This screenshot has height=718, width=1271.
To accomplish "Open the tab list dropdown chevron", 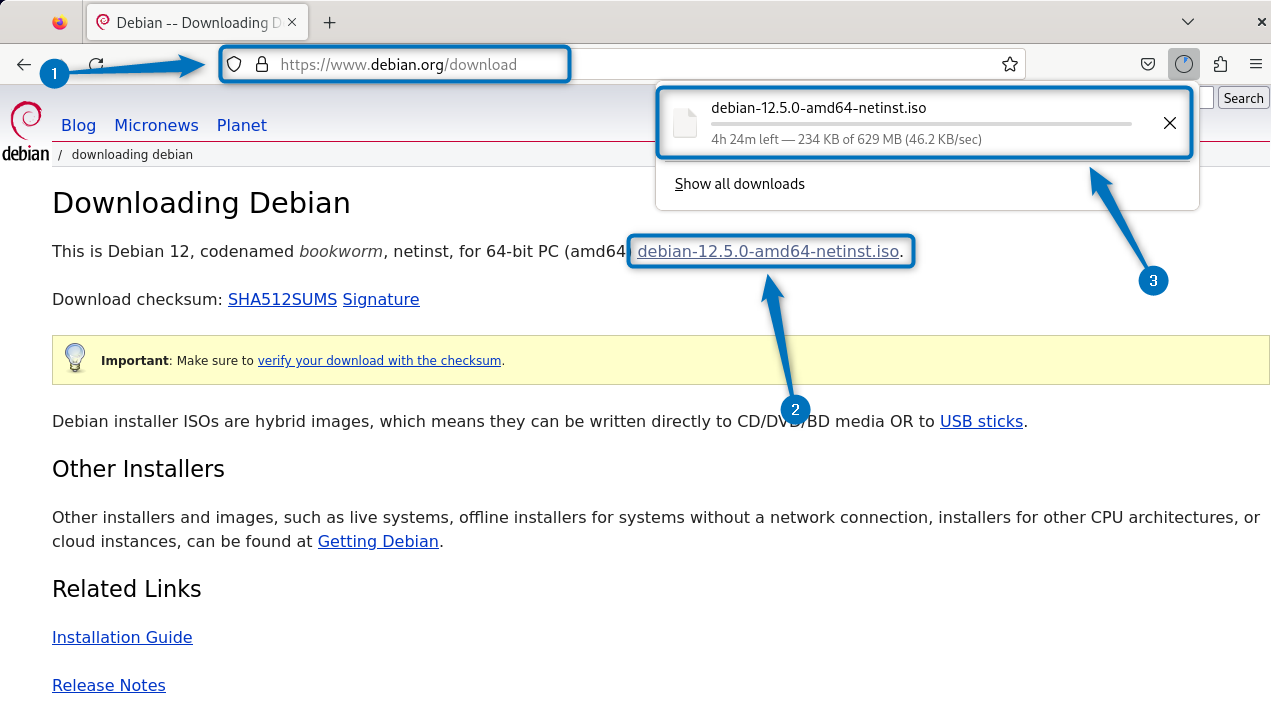I will [x=1187, y=21].
